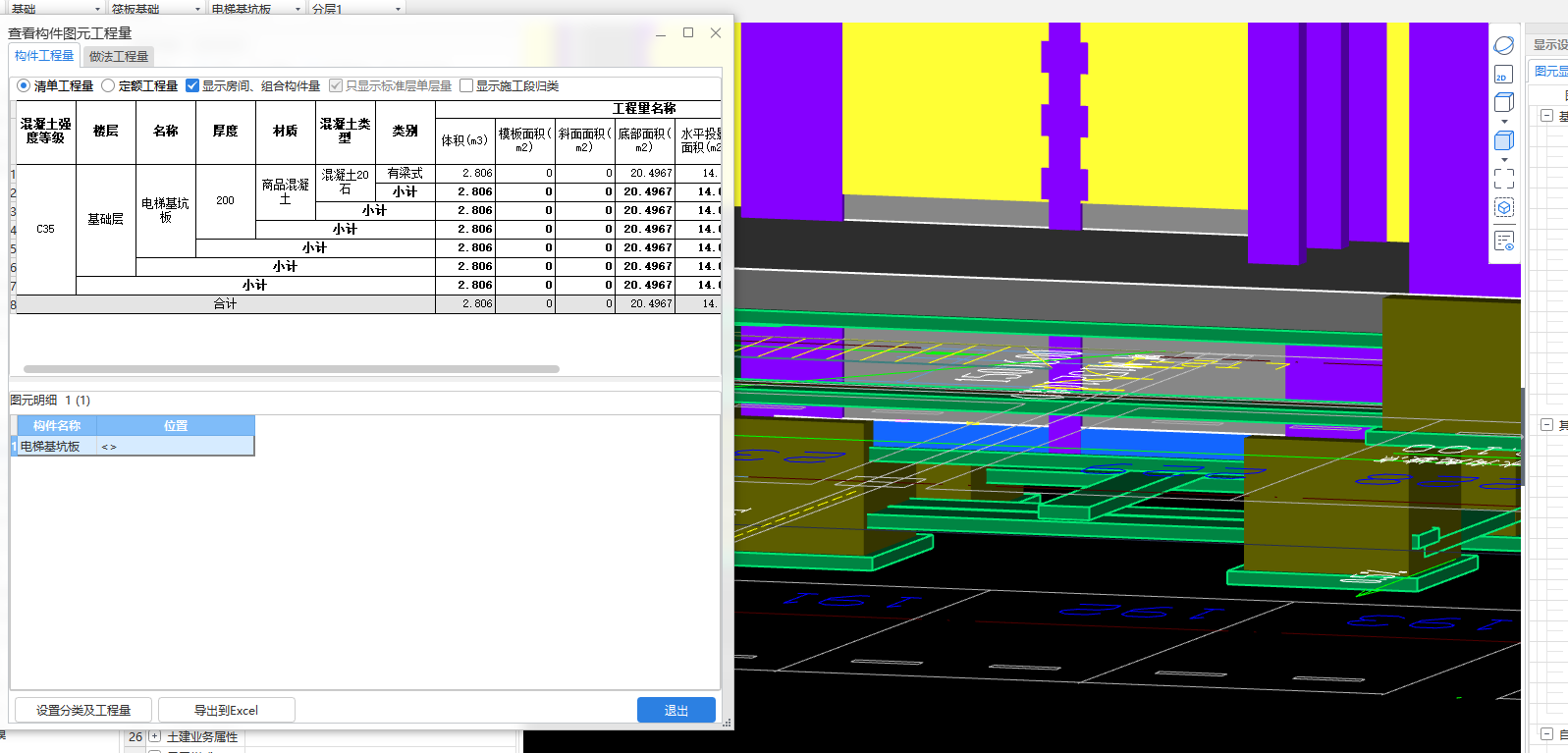This screenshot has height=753, width=1568.
Task: Click the 基础层 floor cell
Action: click(x=106, y=220)
